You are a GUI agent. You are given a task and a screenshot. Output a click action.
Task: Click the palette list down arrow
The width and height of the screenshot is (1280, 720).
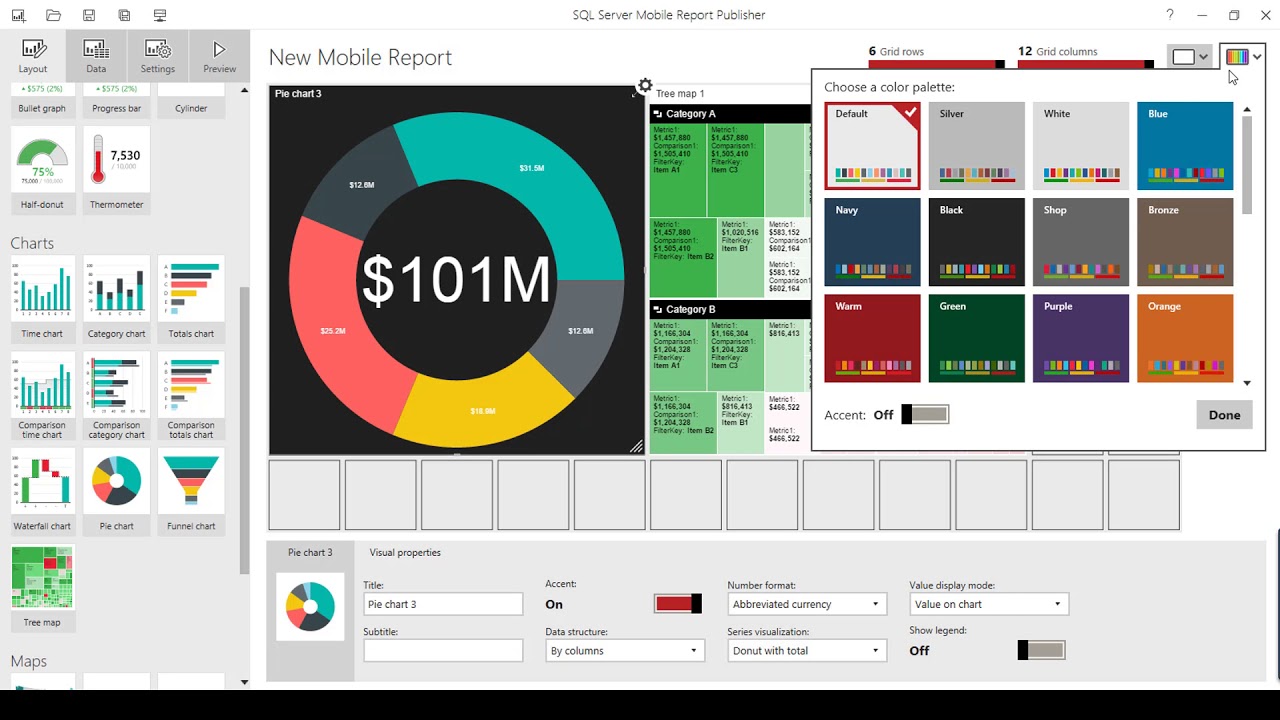tap(1247, 383)
